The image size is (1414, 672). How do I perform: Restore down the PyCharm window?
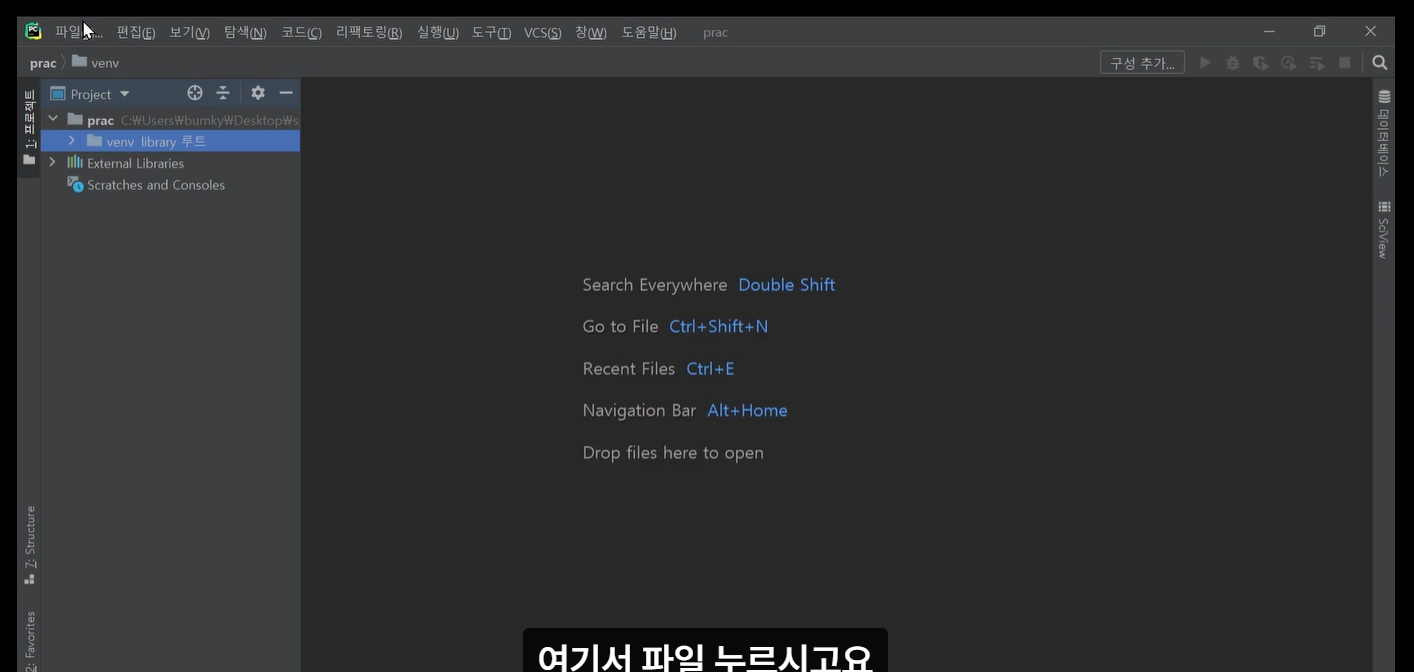[1319, 32]
